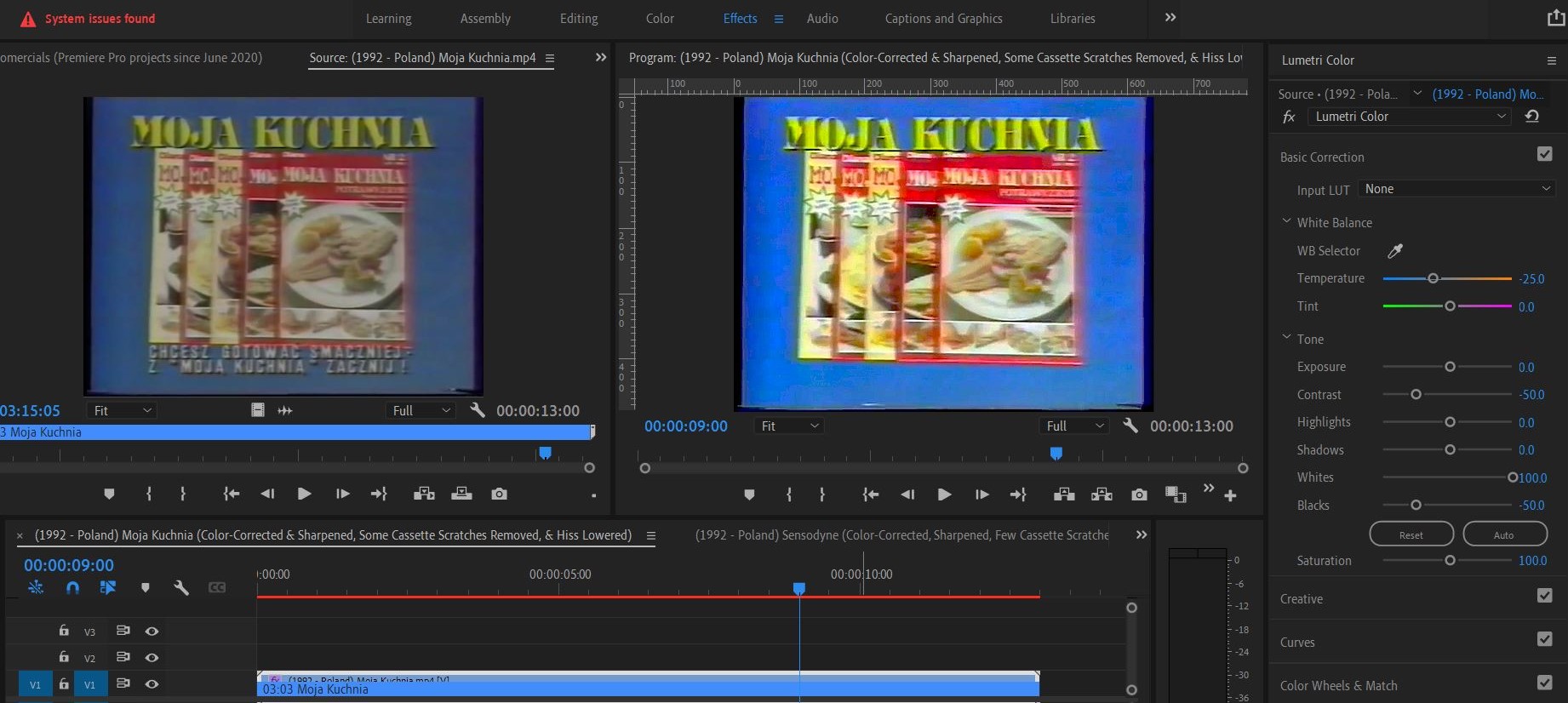Show more workspaces overflow chevron
Screen dimensions: 1568x703
point(1170,18)
